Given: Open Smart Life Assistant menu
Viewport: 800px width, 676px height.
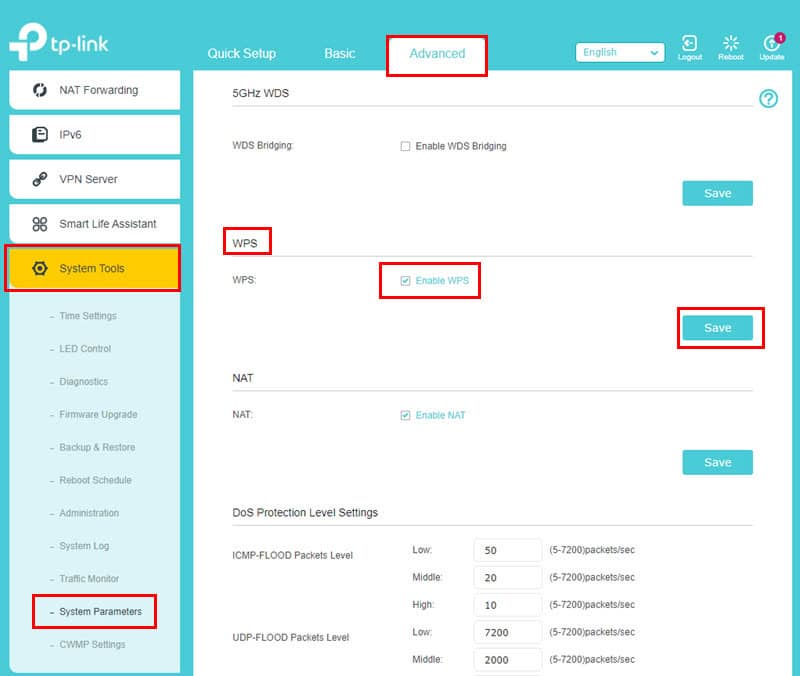Looking at the screenshot, I should click(x=95, y=224).
